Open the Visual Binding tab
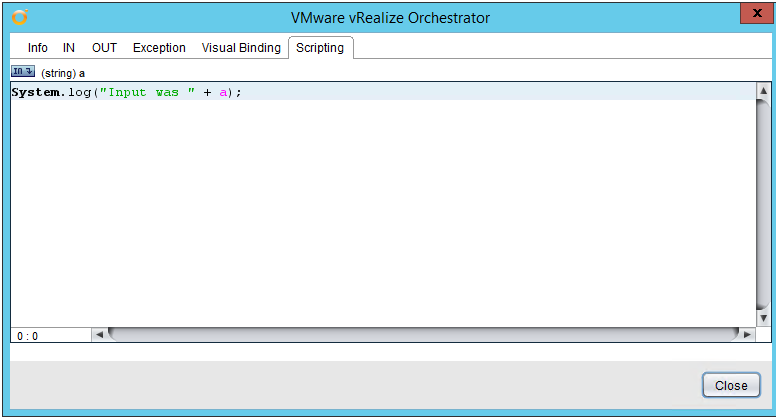776x420 pixels. coord(241,47)
